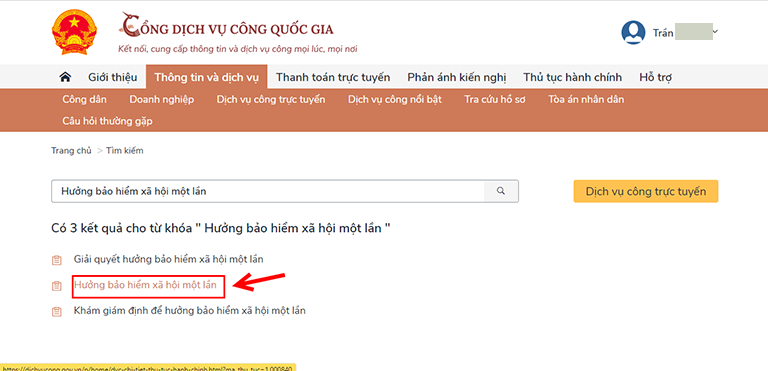Click the Trang chủ breadcrumb link
This screenshot has height=371, width=768.
[71, 150]
